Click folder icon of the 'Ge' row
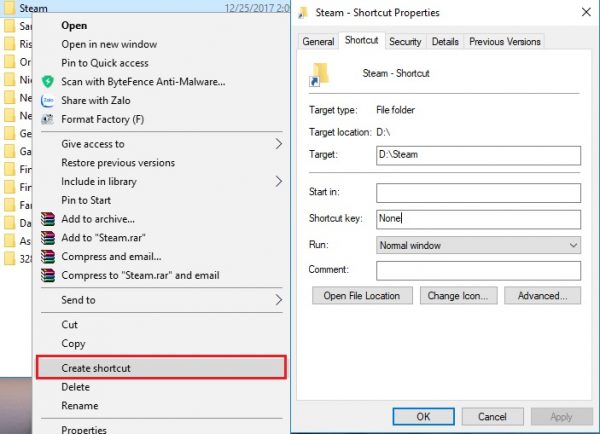 coord(10,133)
